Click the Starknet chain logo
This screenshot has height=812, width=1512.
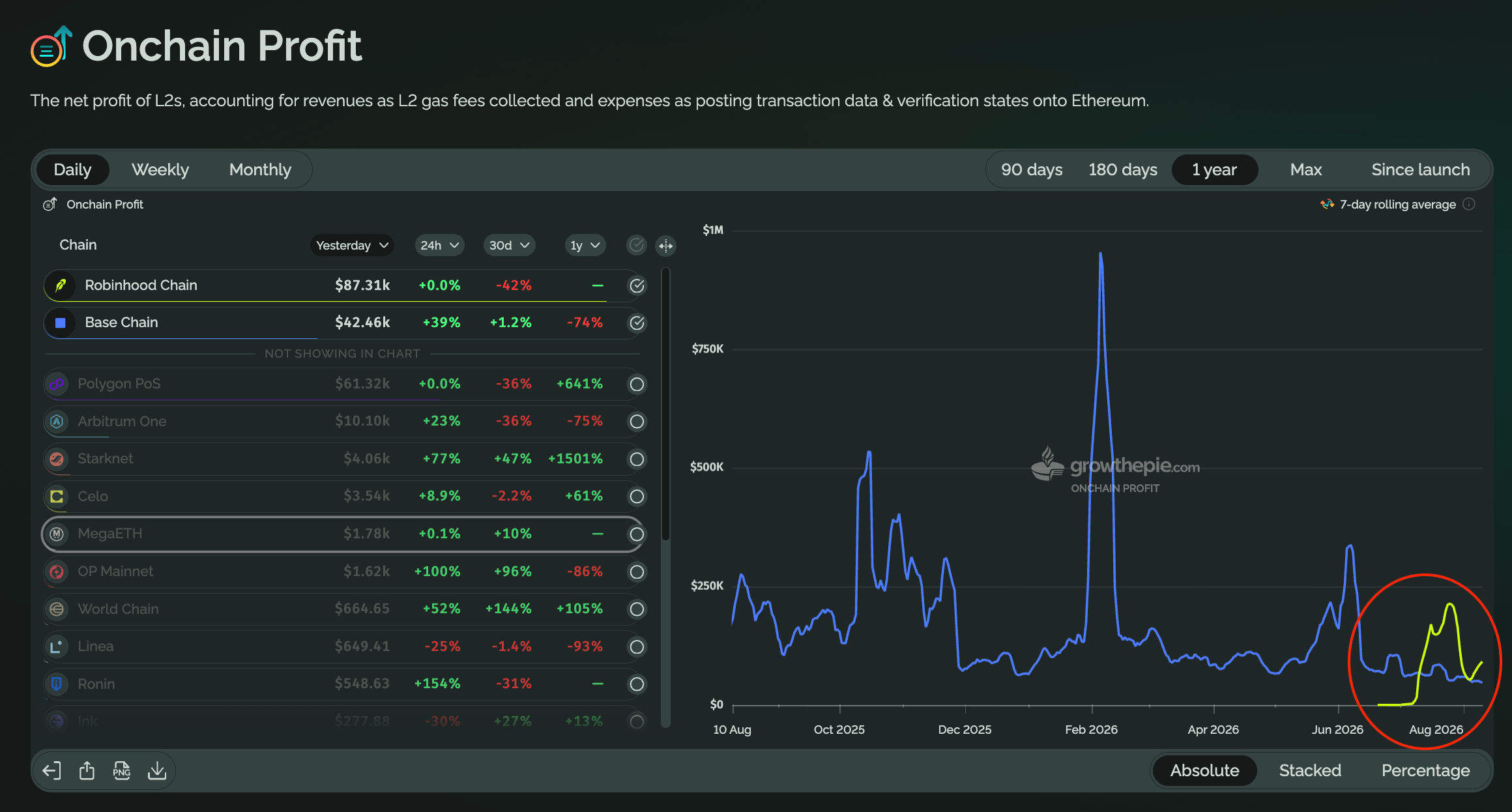tap(57, 459)
